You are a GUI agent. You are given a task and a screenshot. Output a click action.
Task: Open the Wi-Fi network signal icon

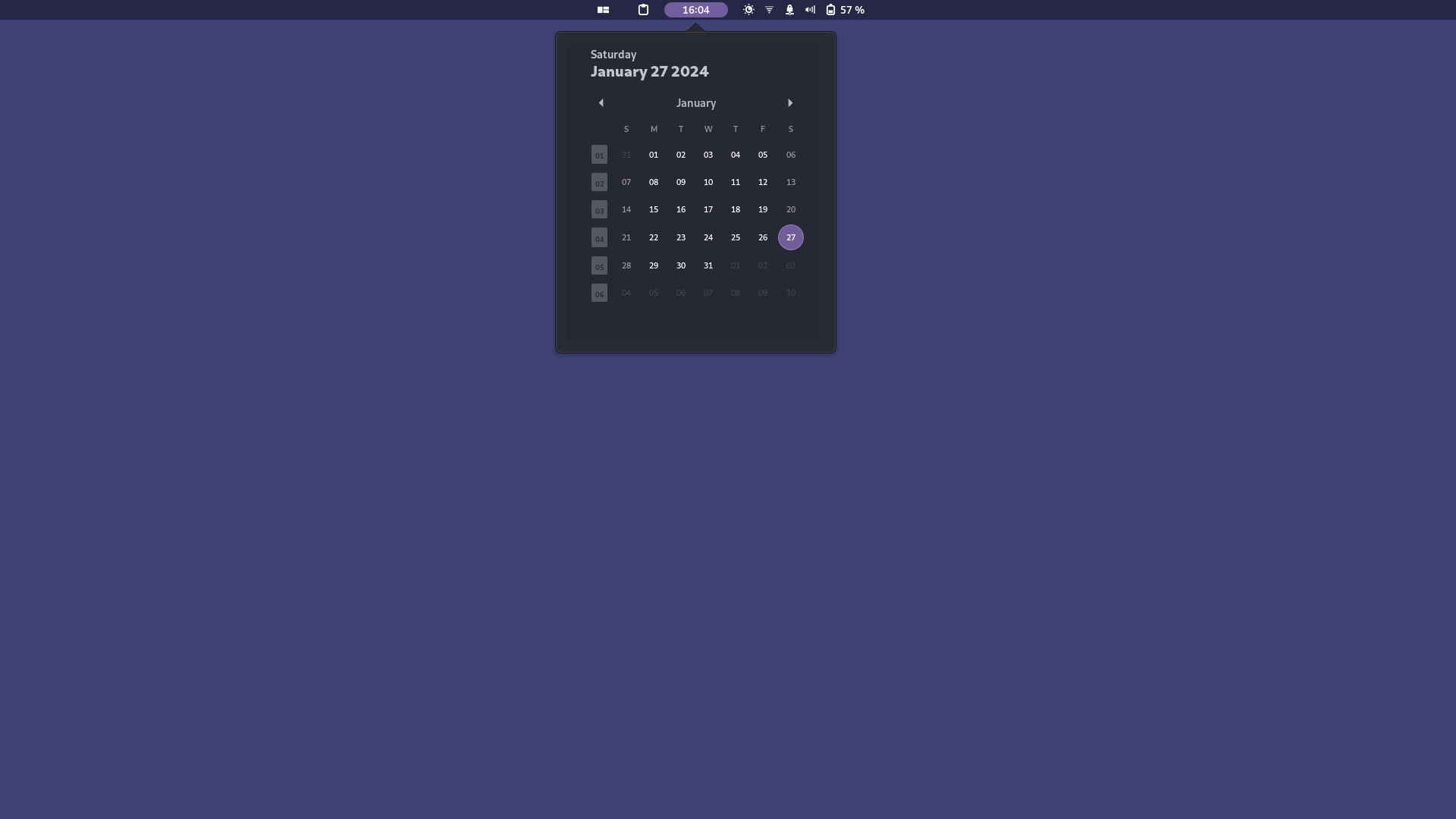coord(769,10)
